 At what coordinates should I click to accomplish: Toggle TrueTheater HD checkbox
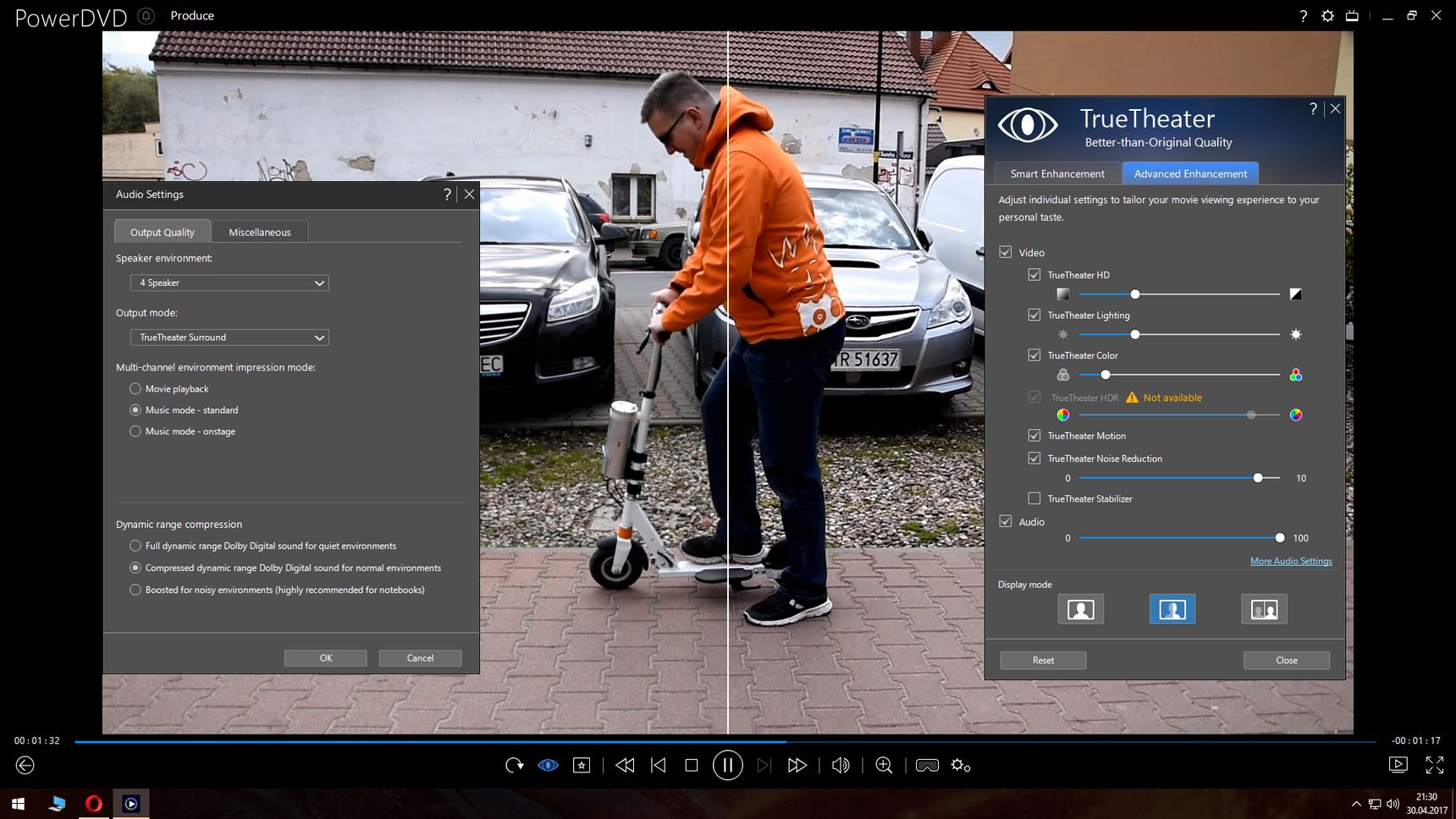pyautogui.click(x=1034, y=275)
